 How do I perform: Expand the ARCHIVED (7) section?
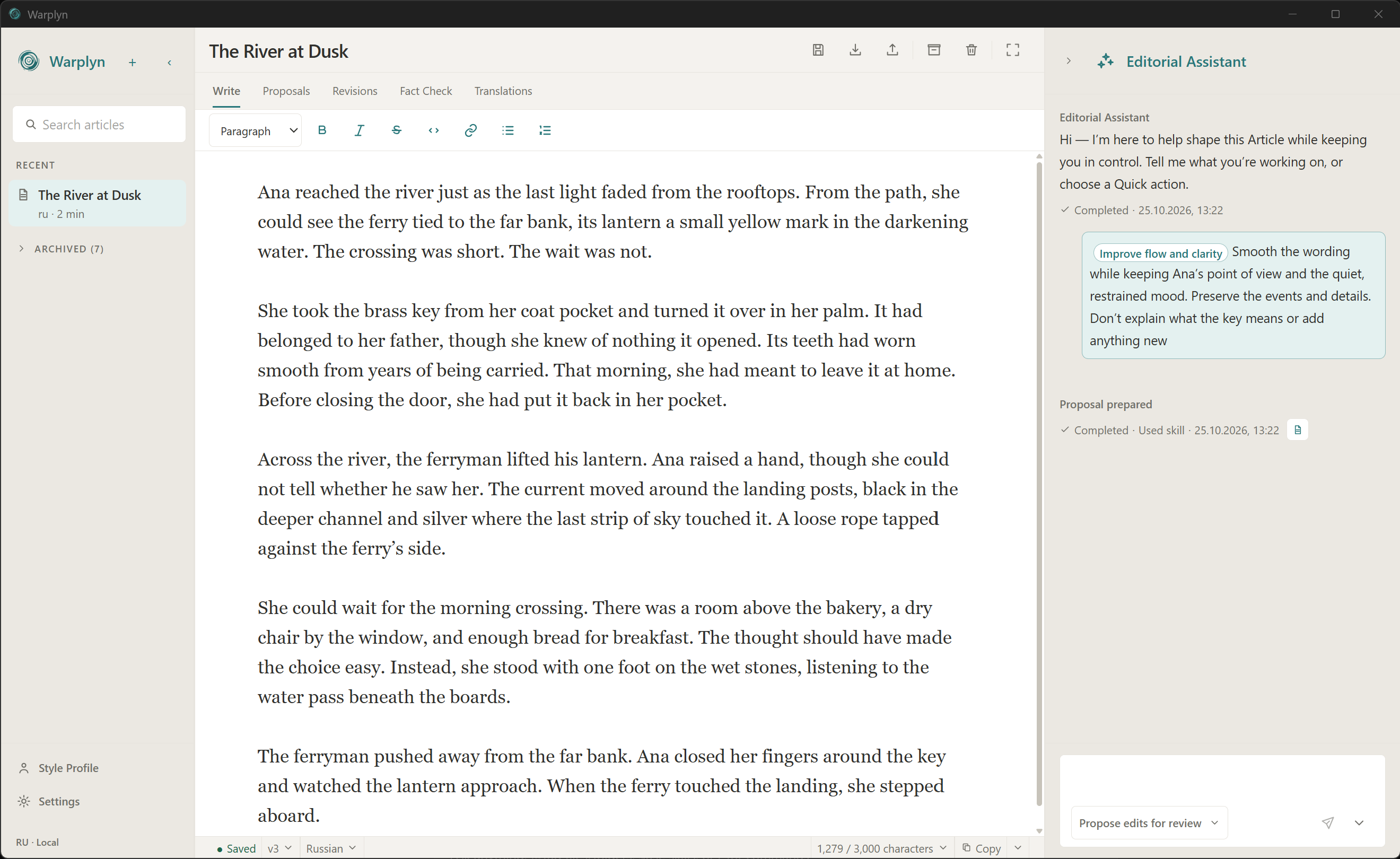coord(61,249)
